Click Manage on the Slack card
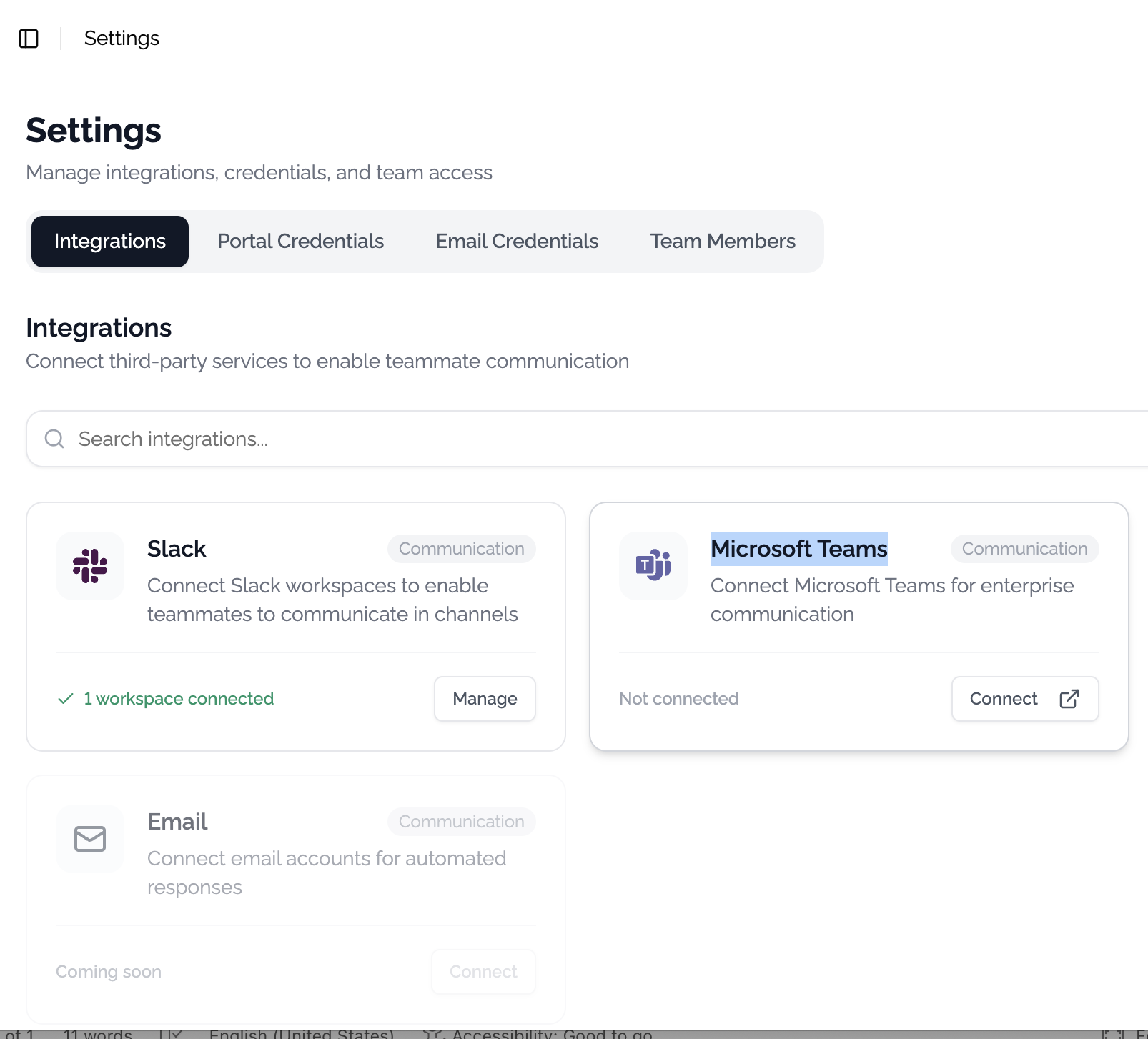The image size is (1148, 1039). [485, 699]
